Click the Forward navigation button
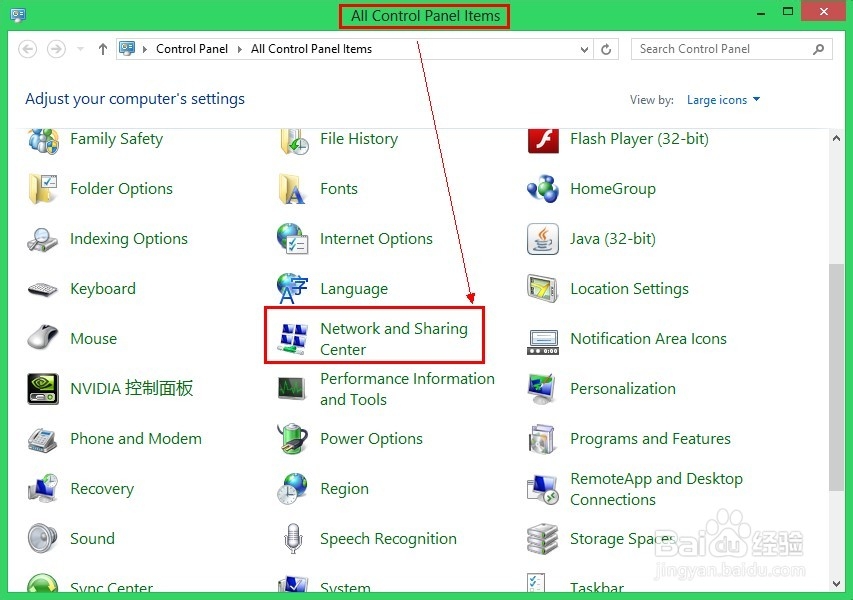This screenshot has width=853, height=600. click(56, 49)
